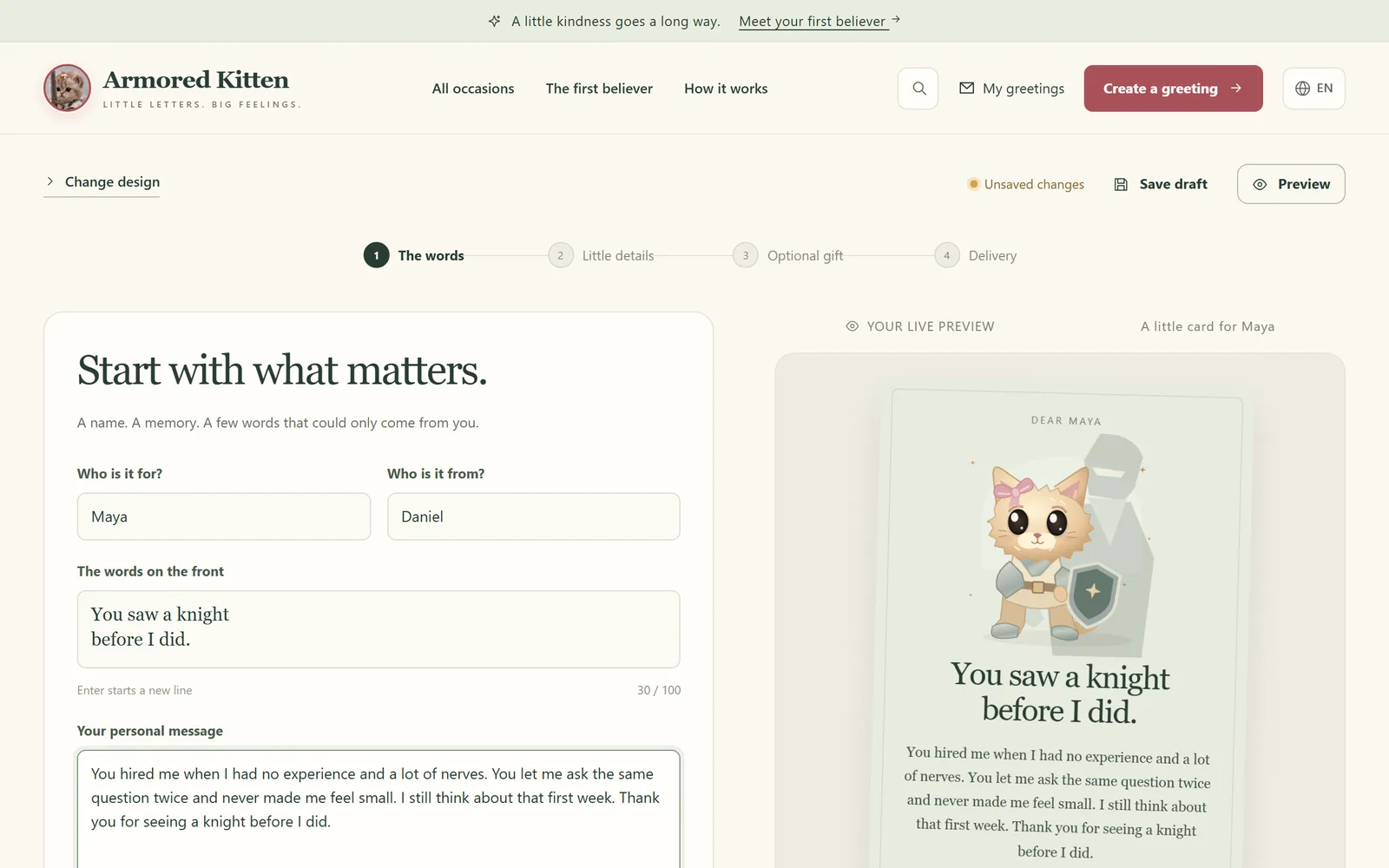Follow the Meet your first believer link
The image size is (1389, 868).
point(820,21)
